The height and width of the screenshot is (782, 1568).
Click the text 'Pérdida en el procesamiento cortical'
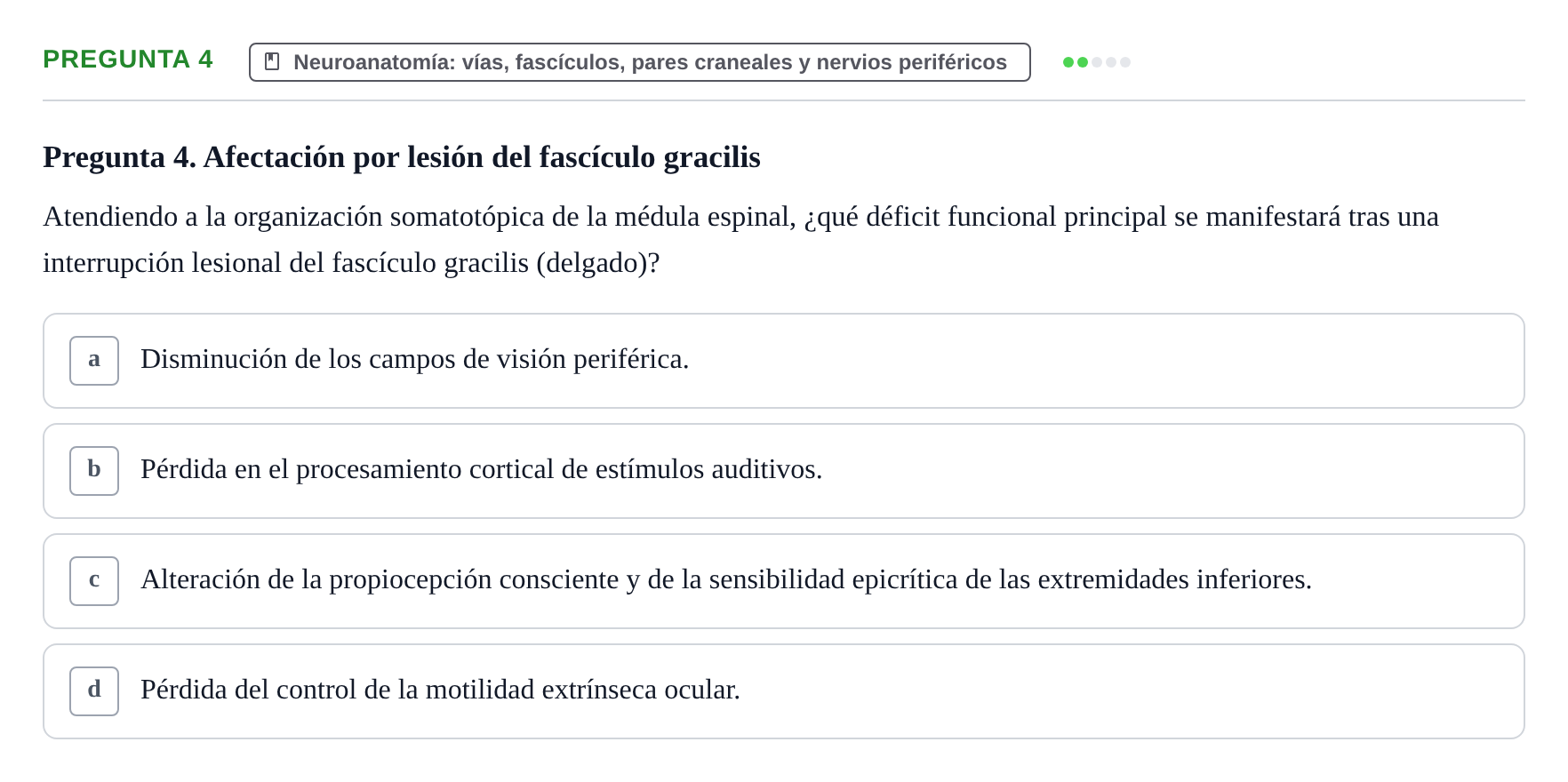point(348,469)
